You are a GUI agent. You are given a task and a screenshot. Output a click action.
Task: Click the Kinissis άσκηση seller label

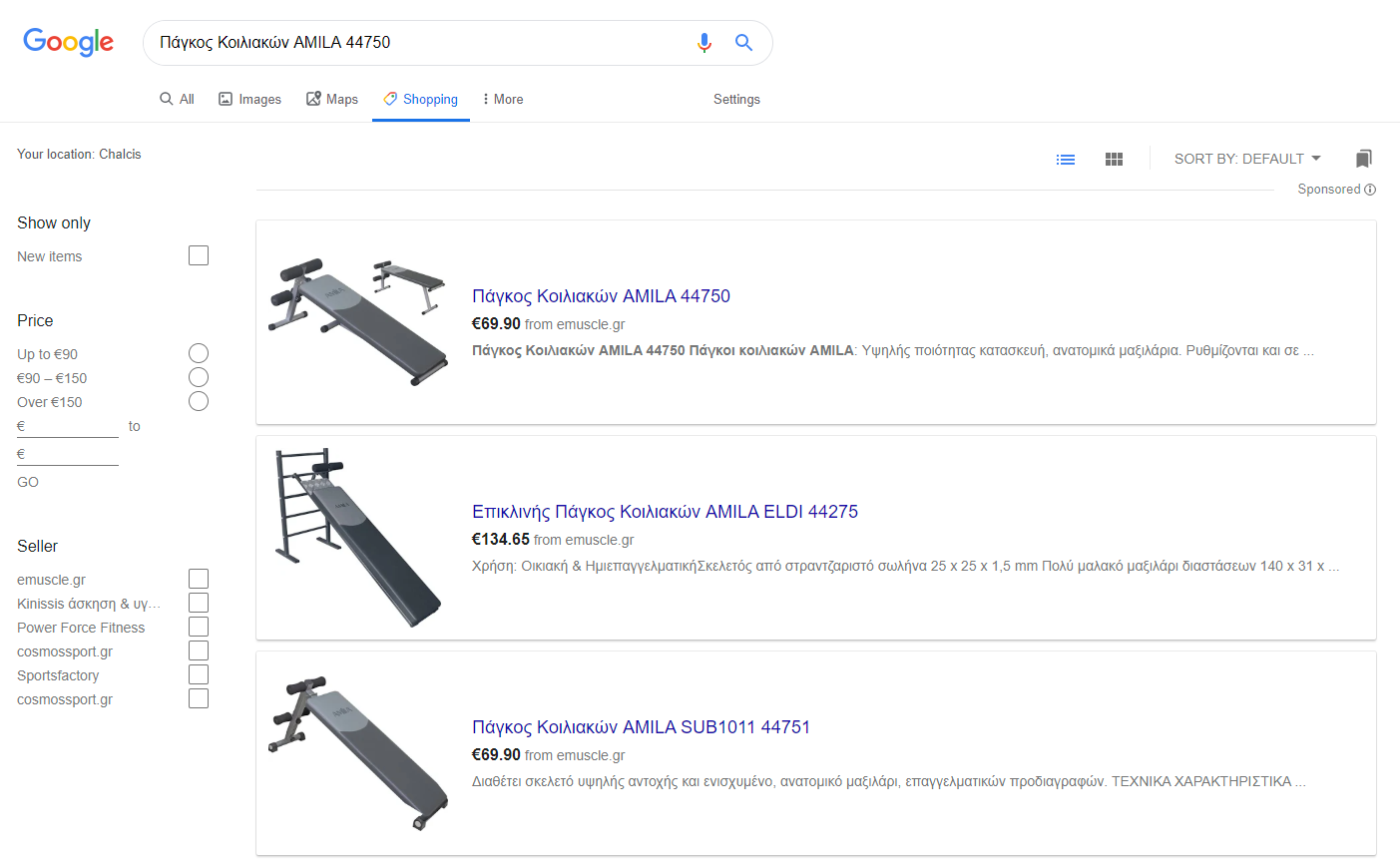click(89, 604)
